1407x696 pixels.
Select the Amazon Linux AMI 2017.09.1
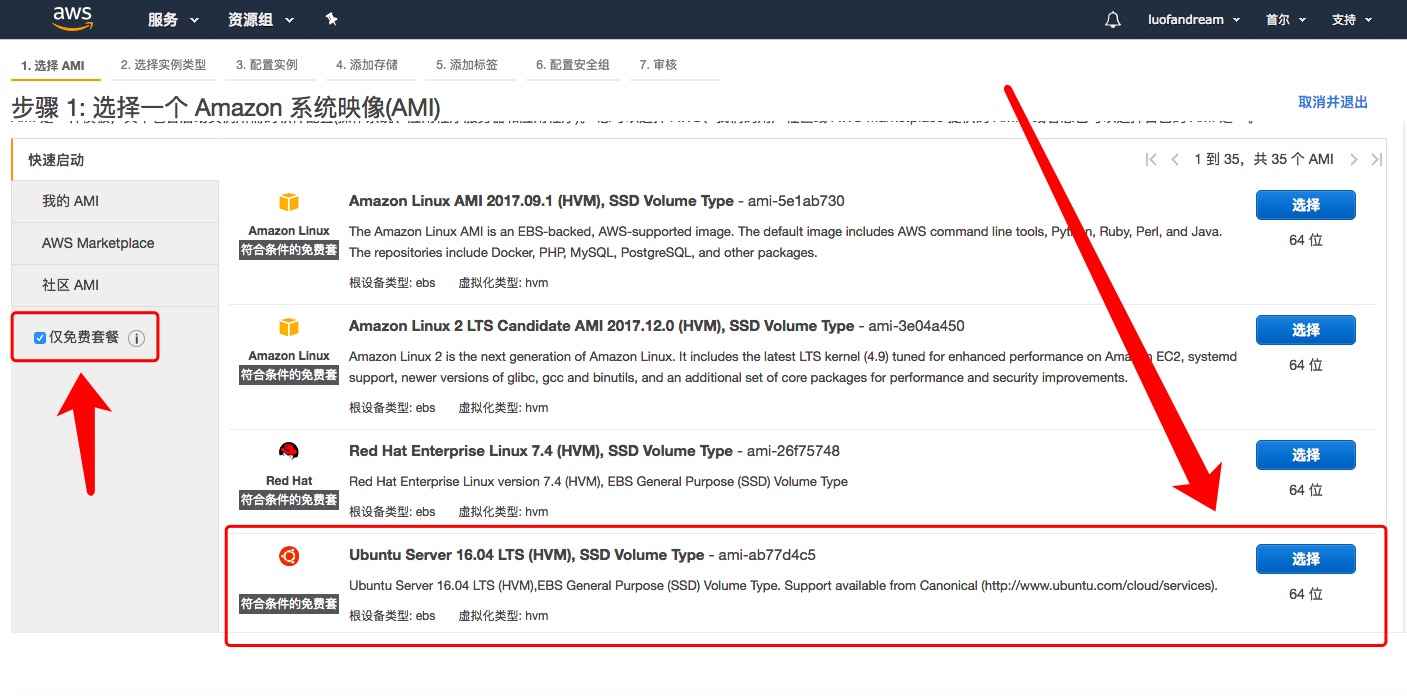pyautogui.click(x=1305, y=205)
